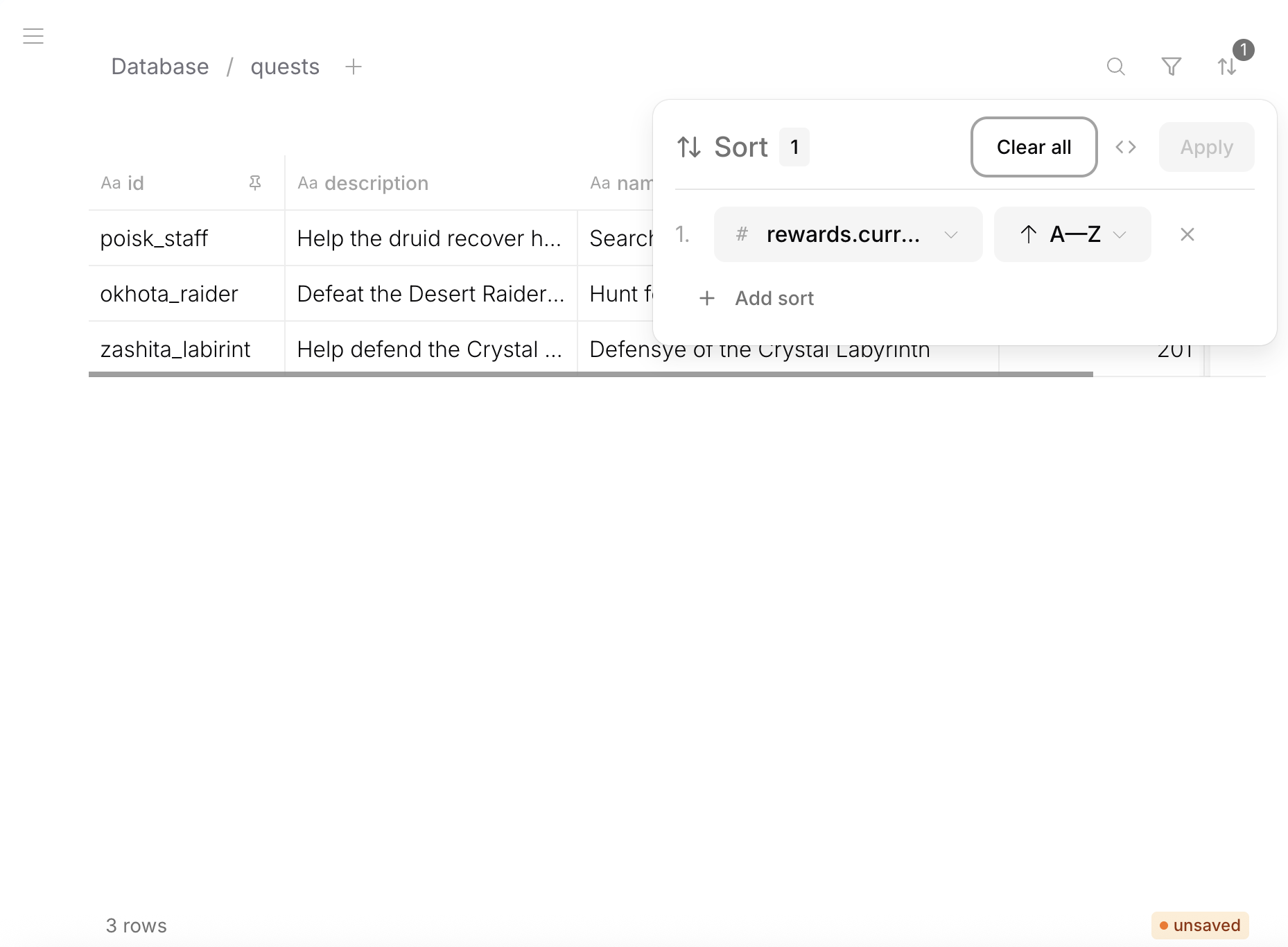
Task: Click the sort icon with badge 1
Action: 1227,67
